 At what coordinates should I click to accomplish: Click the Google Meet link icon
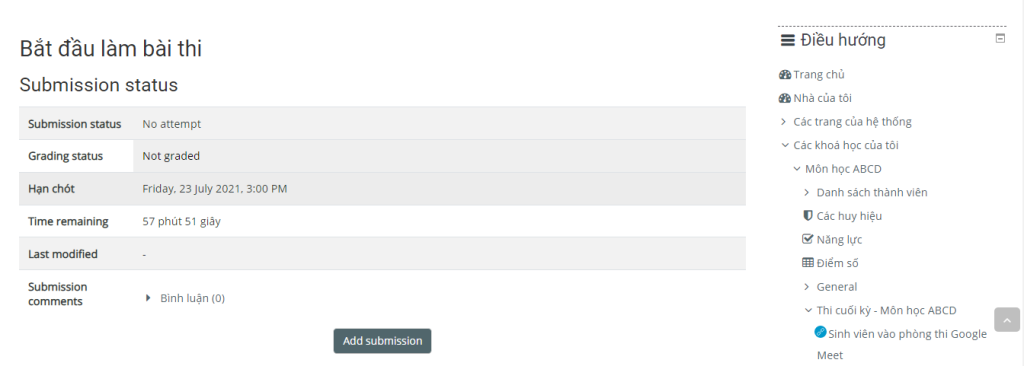click(821, 332)
